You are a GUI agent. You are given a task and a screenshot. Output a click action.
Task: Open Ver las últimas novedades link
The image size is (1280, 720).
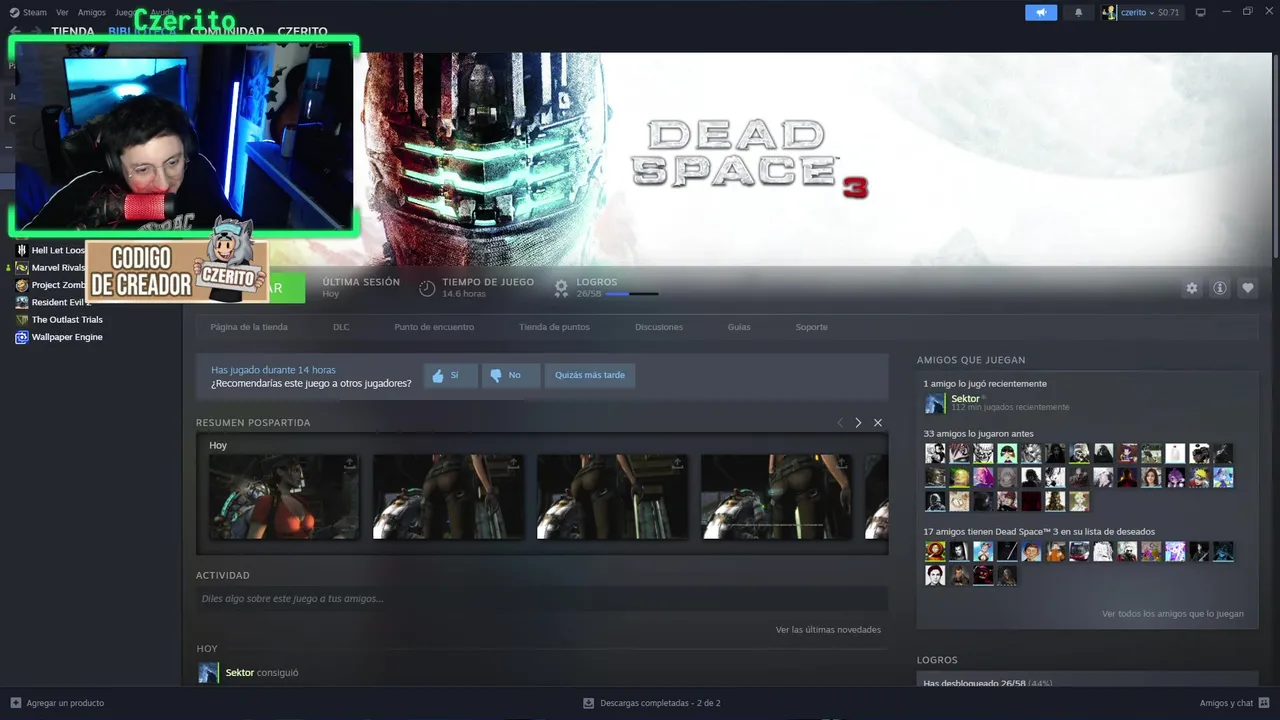pos(828,630)
